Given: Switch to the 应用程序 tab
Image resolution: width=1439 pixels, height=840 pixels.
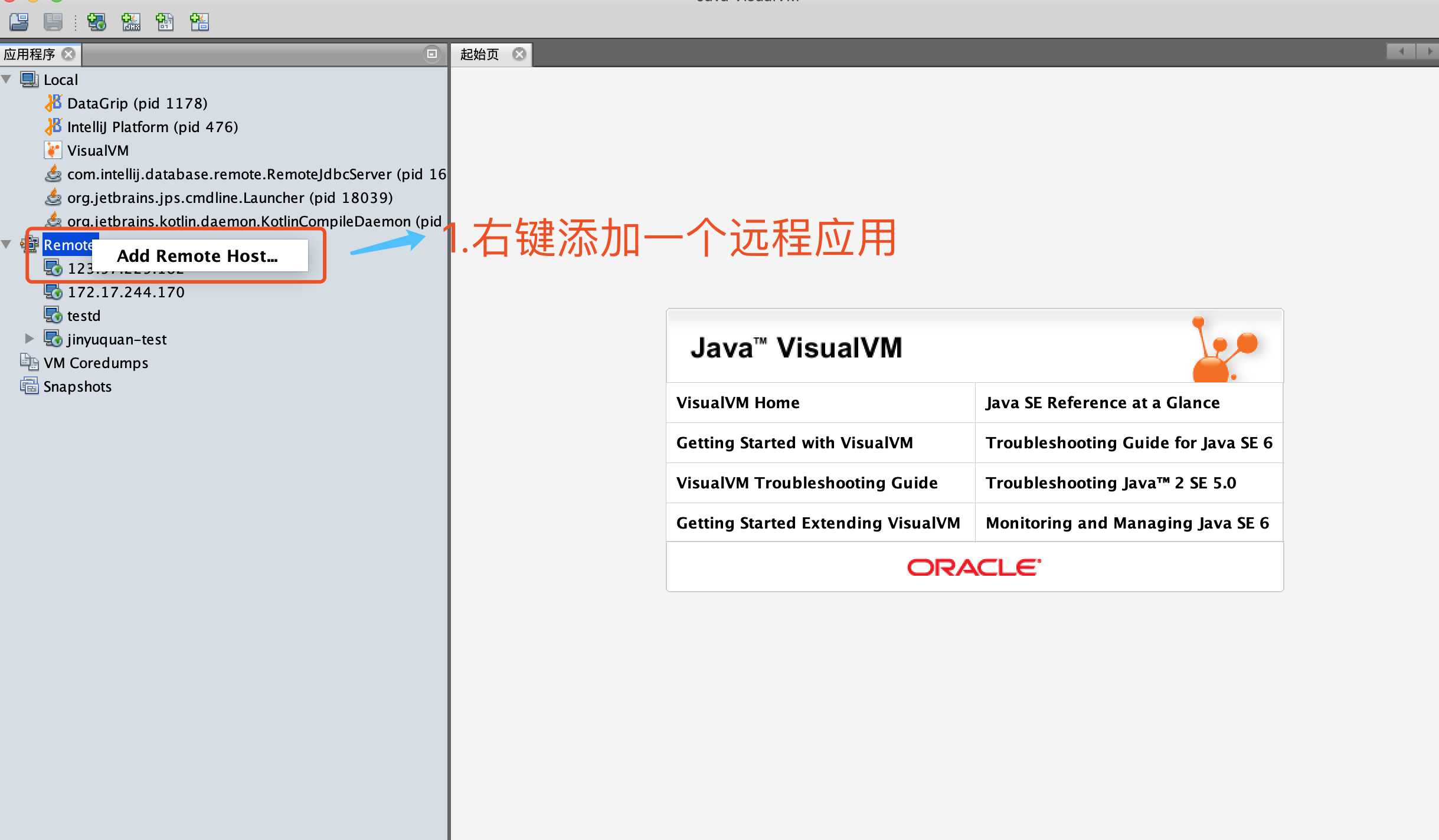Looking at the screenshot, I should (x=30, y=54).
